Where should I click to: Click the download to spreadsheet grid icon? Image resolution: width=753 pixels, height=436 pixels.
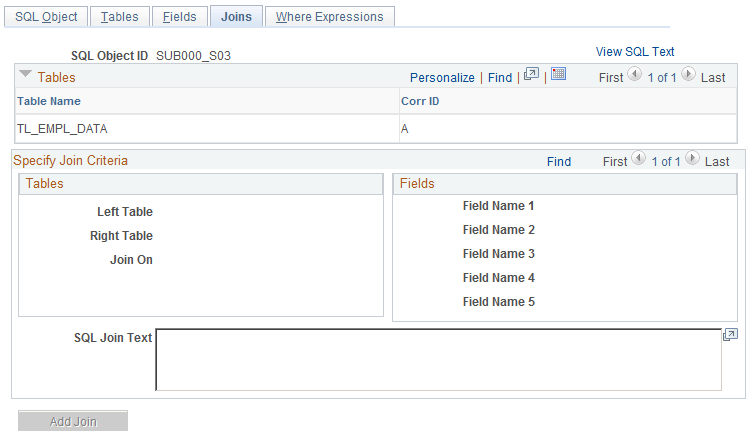coord(558,74)
